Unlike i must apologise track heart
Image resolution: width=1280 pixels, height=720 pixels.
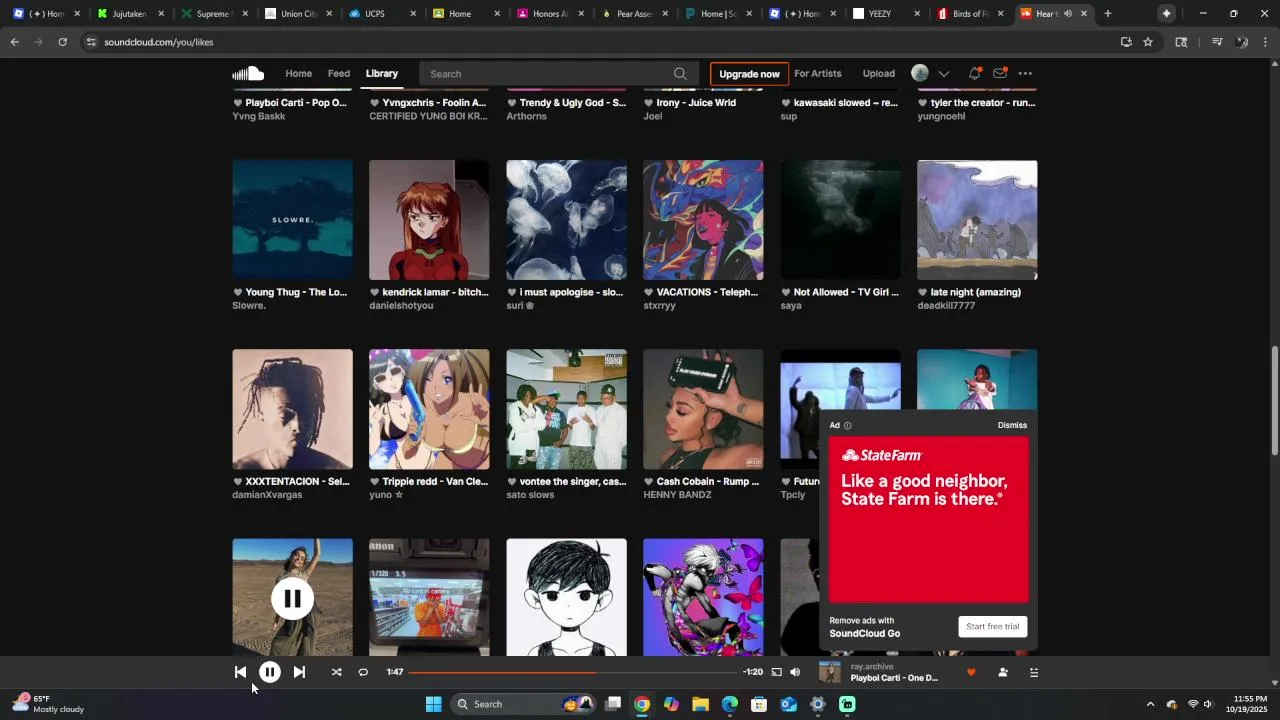(x=512, y=292)
